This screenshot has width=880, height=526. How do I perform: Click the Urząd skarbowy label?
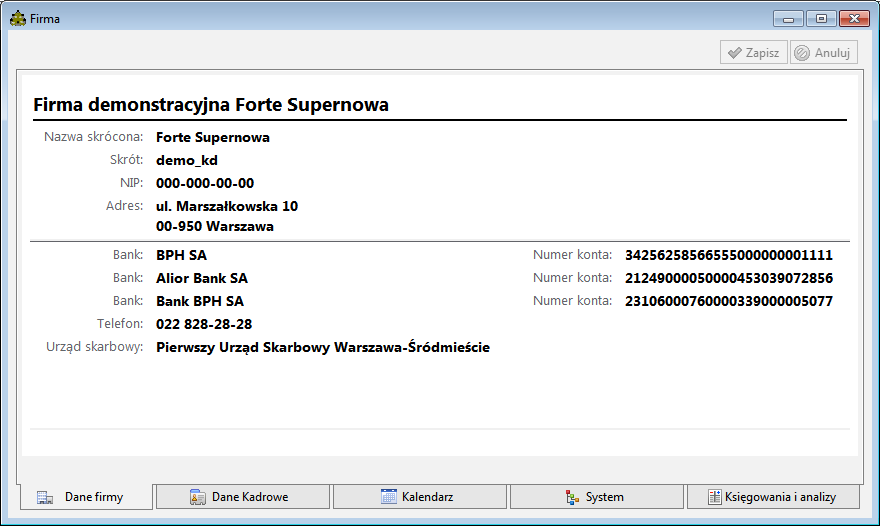tap(94, 347)
